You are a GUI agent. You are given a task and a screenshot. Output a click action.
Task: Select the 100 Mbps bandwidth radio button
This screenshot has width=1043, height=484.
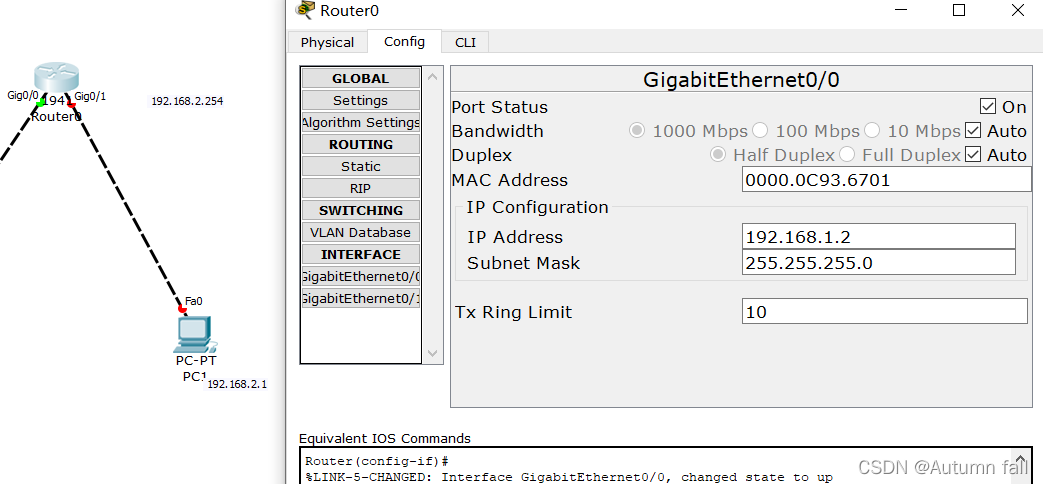(761, 131)
